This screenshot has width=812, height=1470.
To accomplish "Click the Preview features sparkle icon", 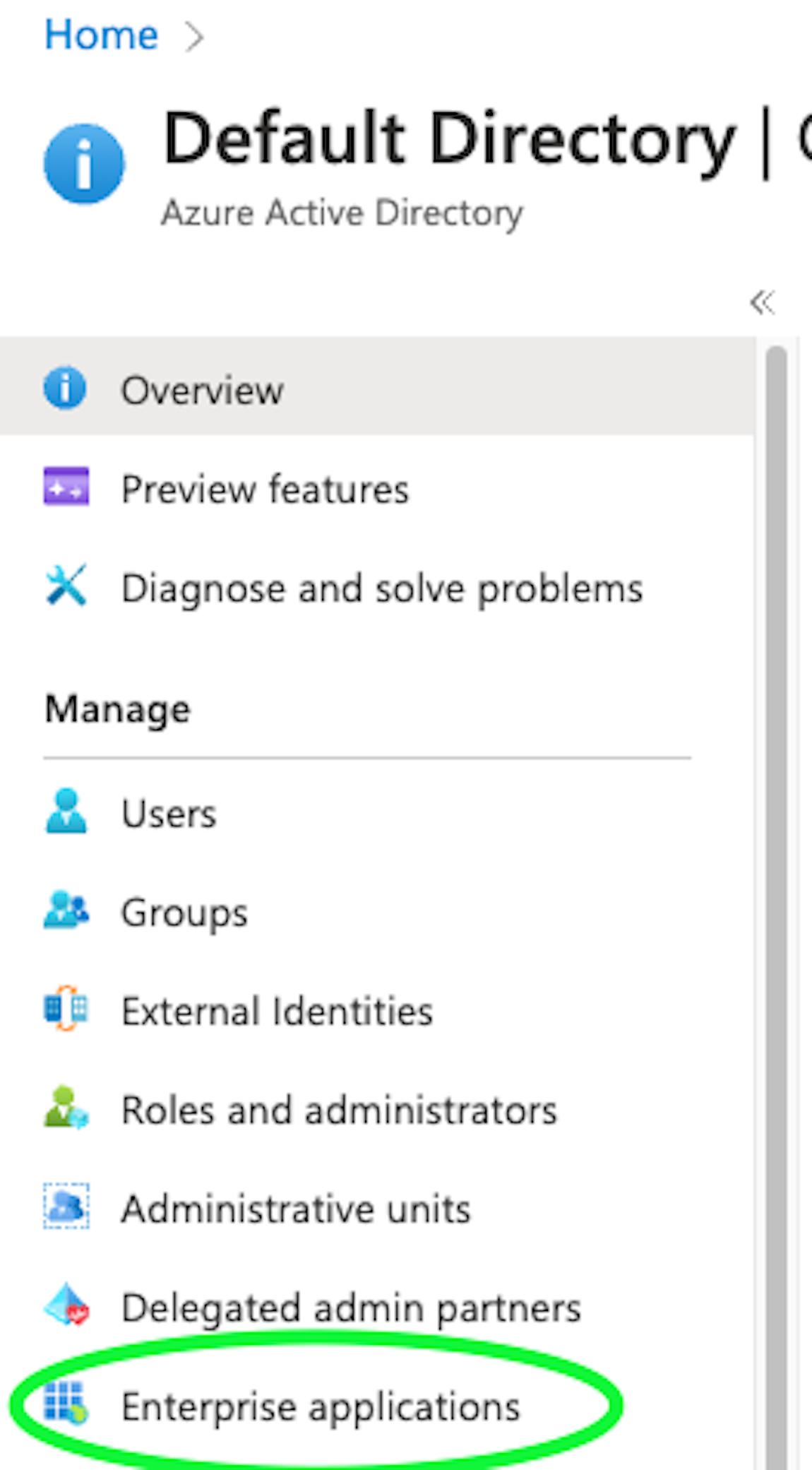I will point(65,487).
